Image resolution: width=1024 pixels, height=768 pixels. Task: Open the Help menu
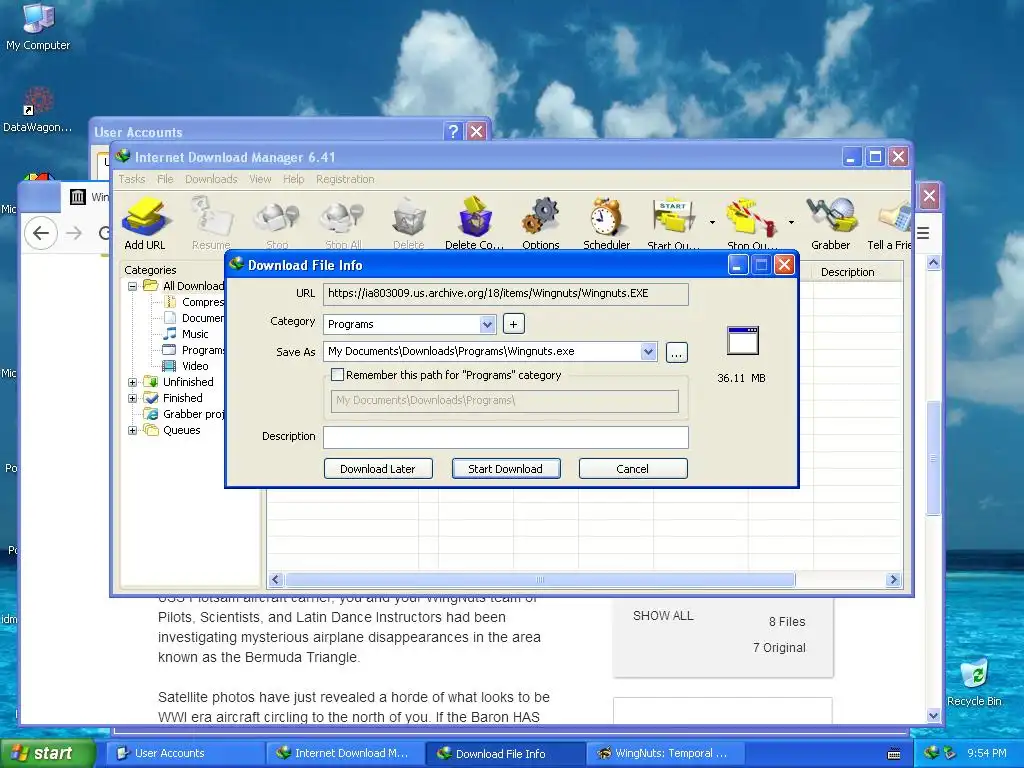pyautogui.click(x=293, y=179)
